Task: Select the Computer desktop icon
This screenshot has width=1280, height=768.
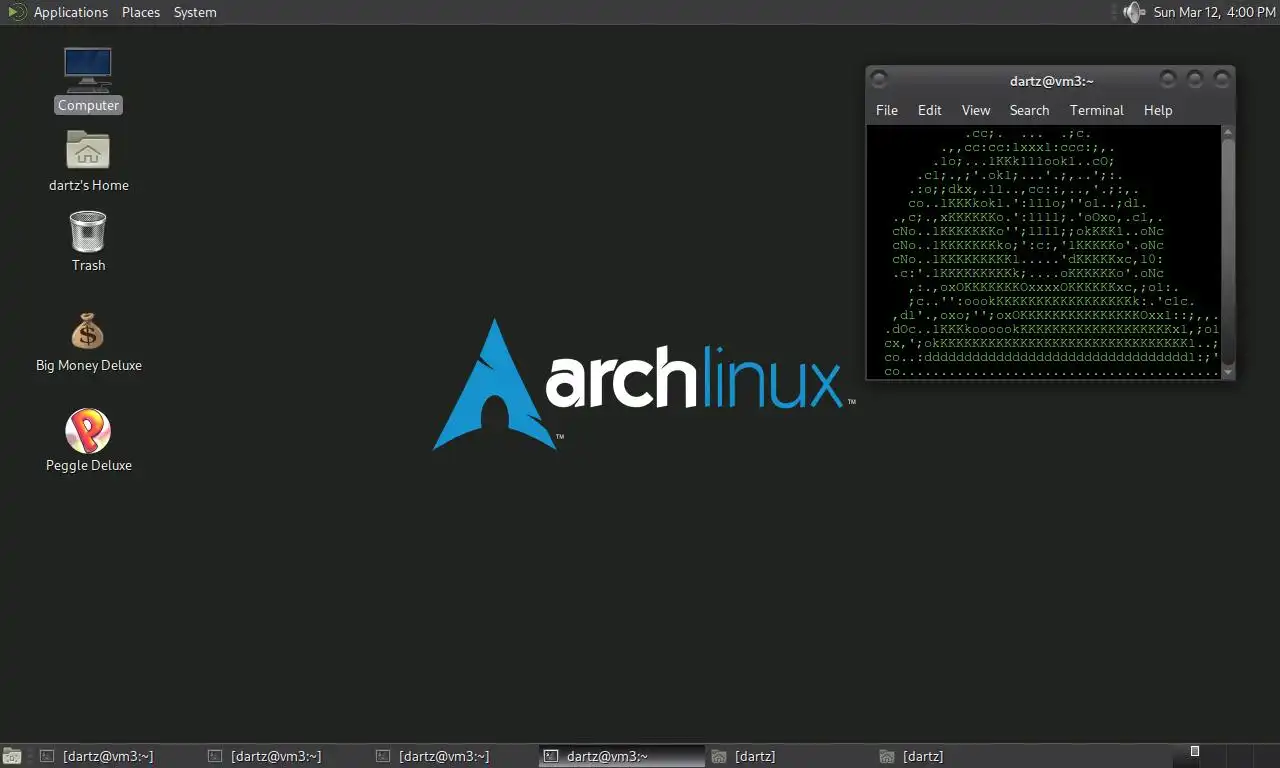Action: pyautogui.click(x=88, y=80)
